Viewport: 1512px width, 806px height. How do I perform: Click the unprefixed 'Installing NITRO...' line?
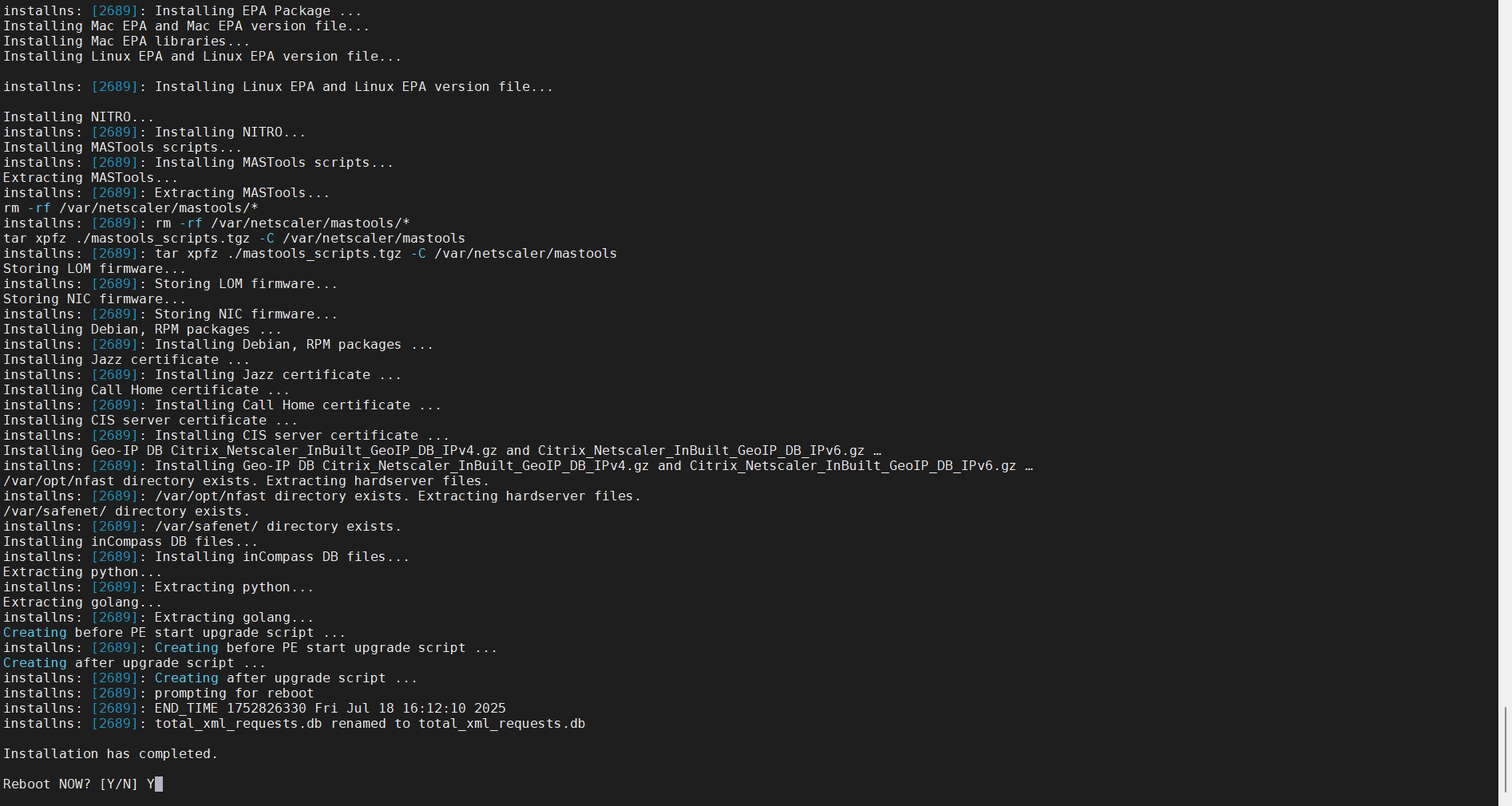(x=78, y=117)
